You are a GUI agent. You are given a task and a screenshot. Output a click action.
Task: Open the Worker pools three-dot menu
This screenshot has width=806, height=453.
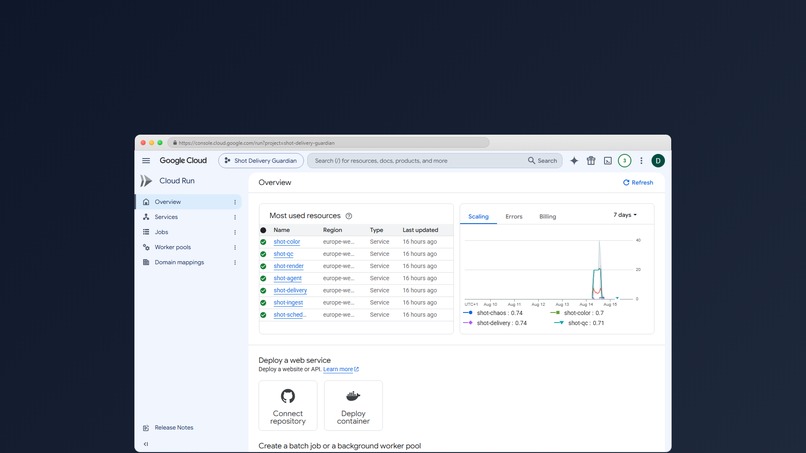(x=235, y=247)
